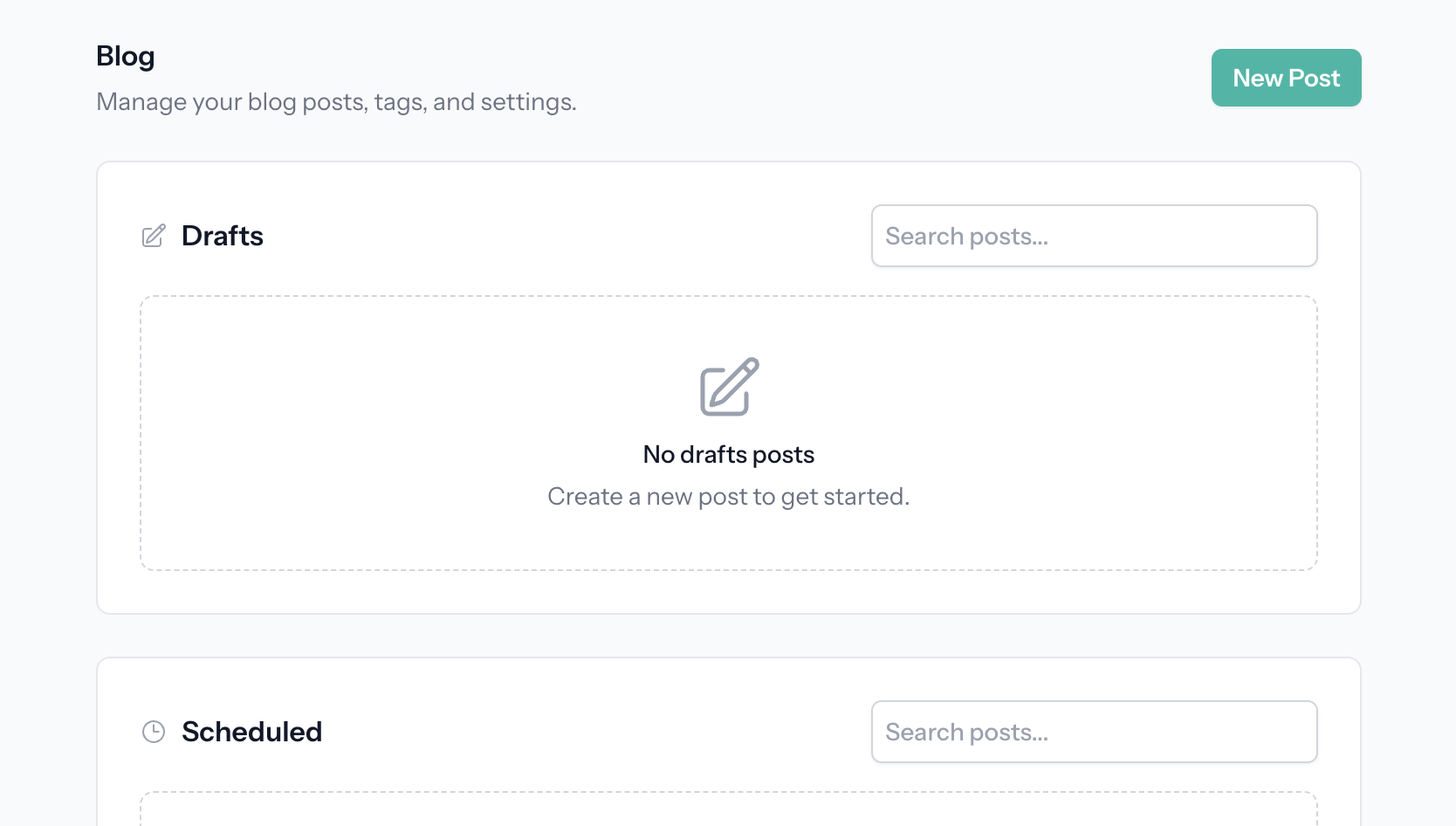The height and width of the screenshot is (826, 1456).
Task: Open the Scheduled section header
Action: pos(251,732)
